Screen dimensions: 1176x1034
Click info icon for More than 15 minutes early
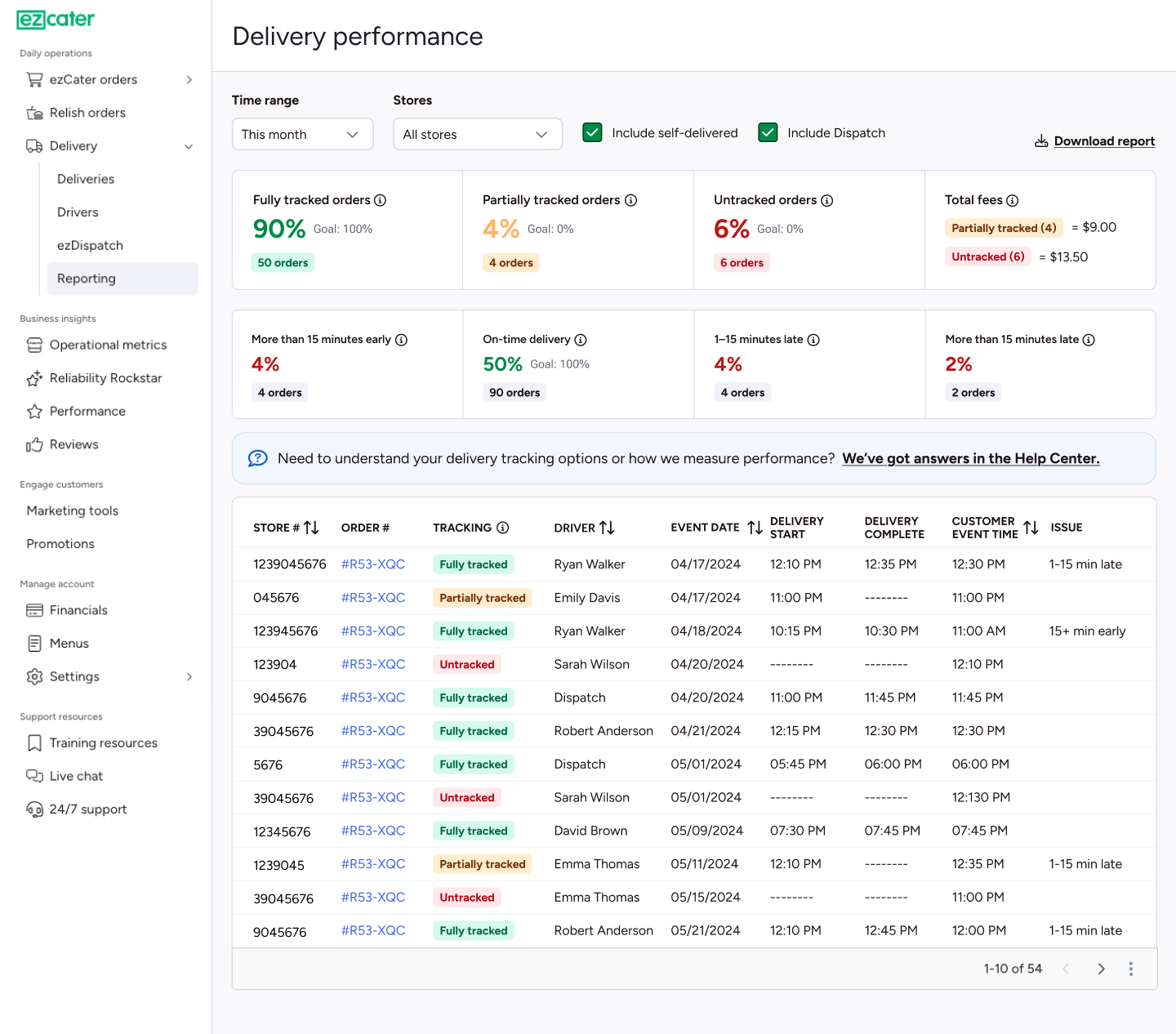coord(401,340)
